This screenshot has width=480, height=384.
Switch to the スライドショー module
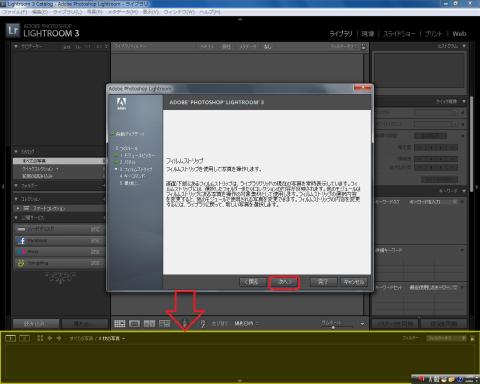tap(399, 34)
